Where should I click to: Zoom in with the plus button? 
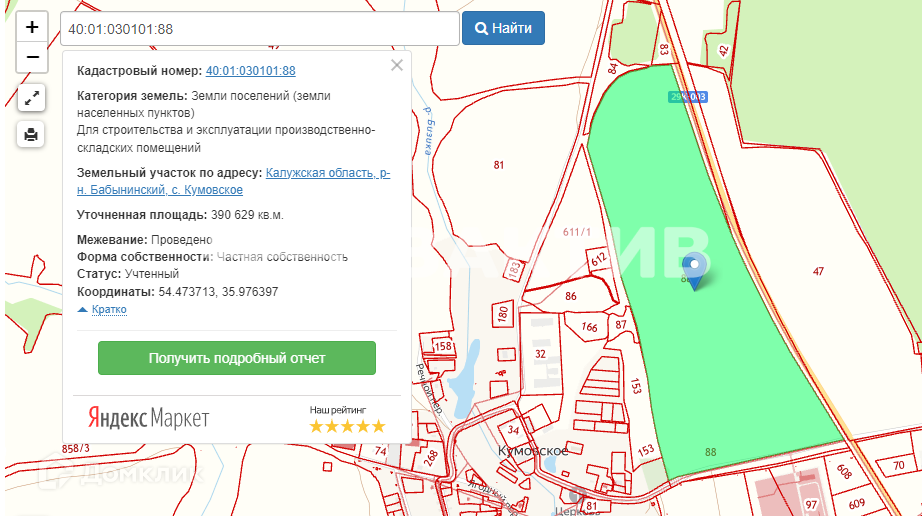[32, 27]
